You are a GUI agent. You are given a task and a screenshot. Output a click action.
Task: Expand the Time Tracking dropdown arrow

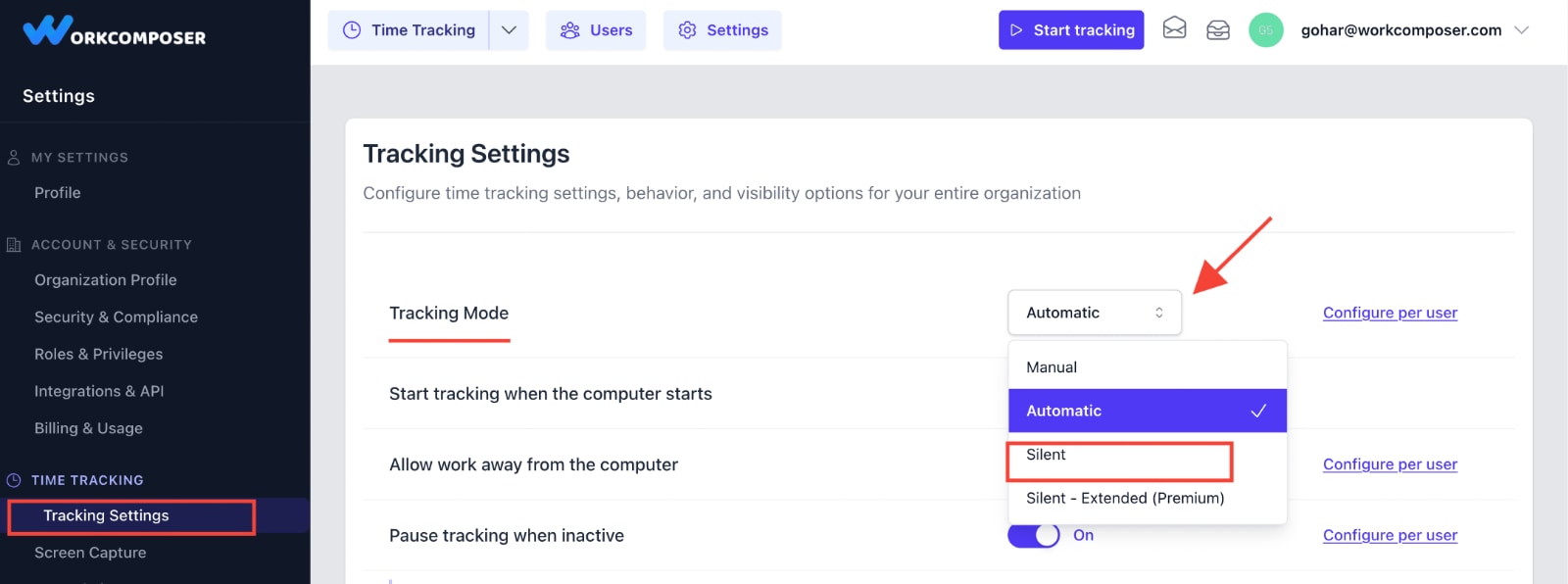(509, 30)
